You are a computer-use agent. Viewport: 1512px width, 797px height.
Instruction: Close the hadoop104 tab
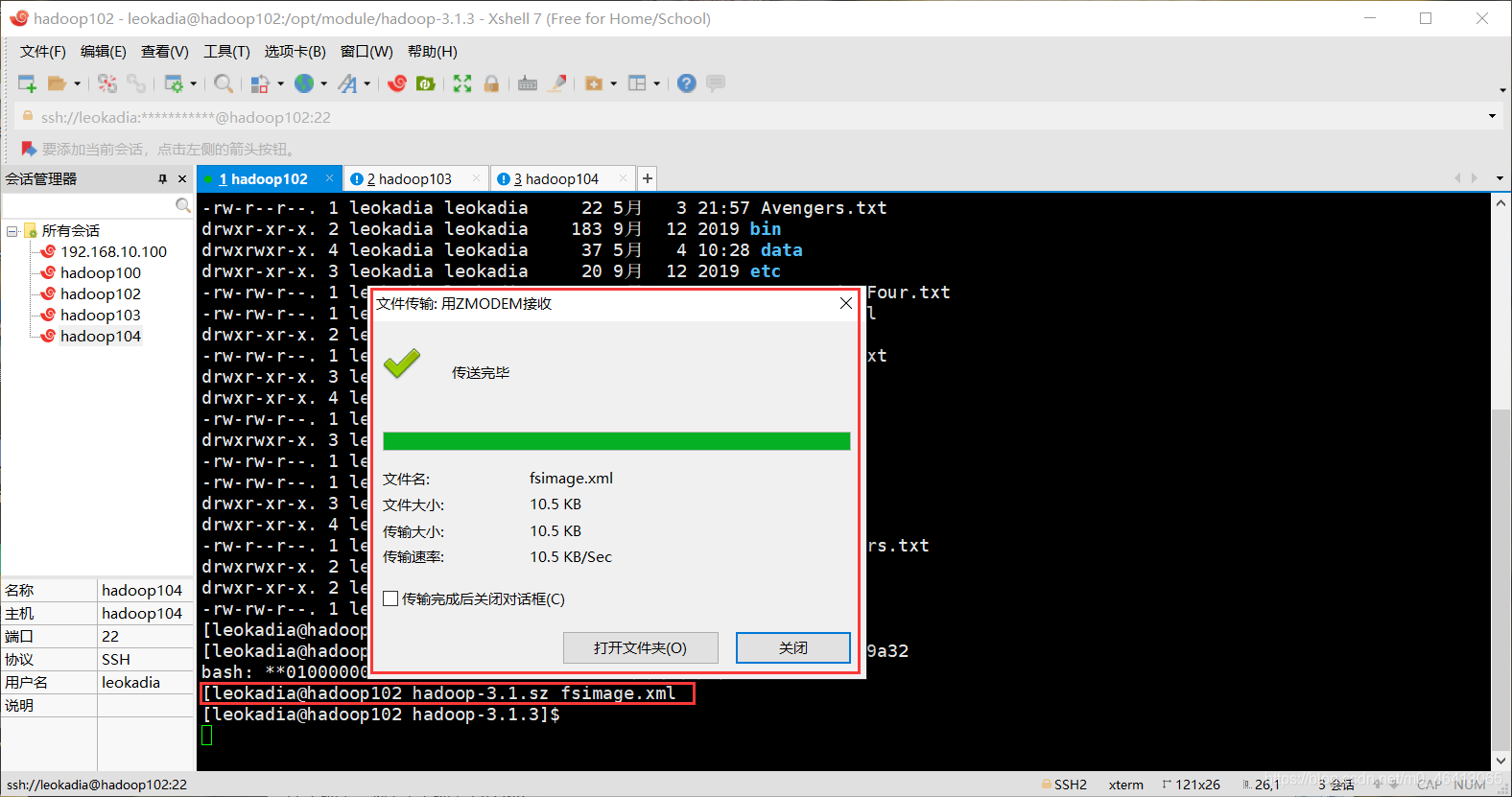[624, 178]
